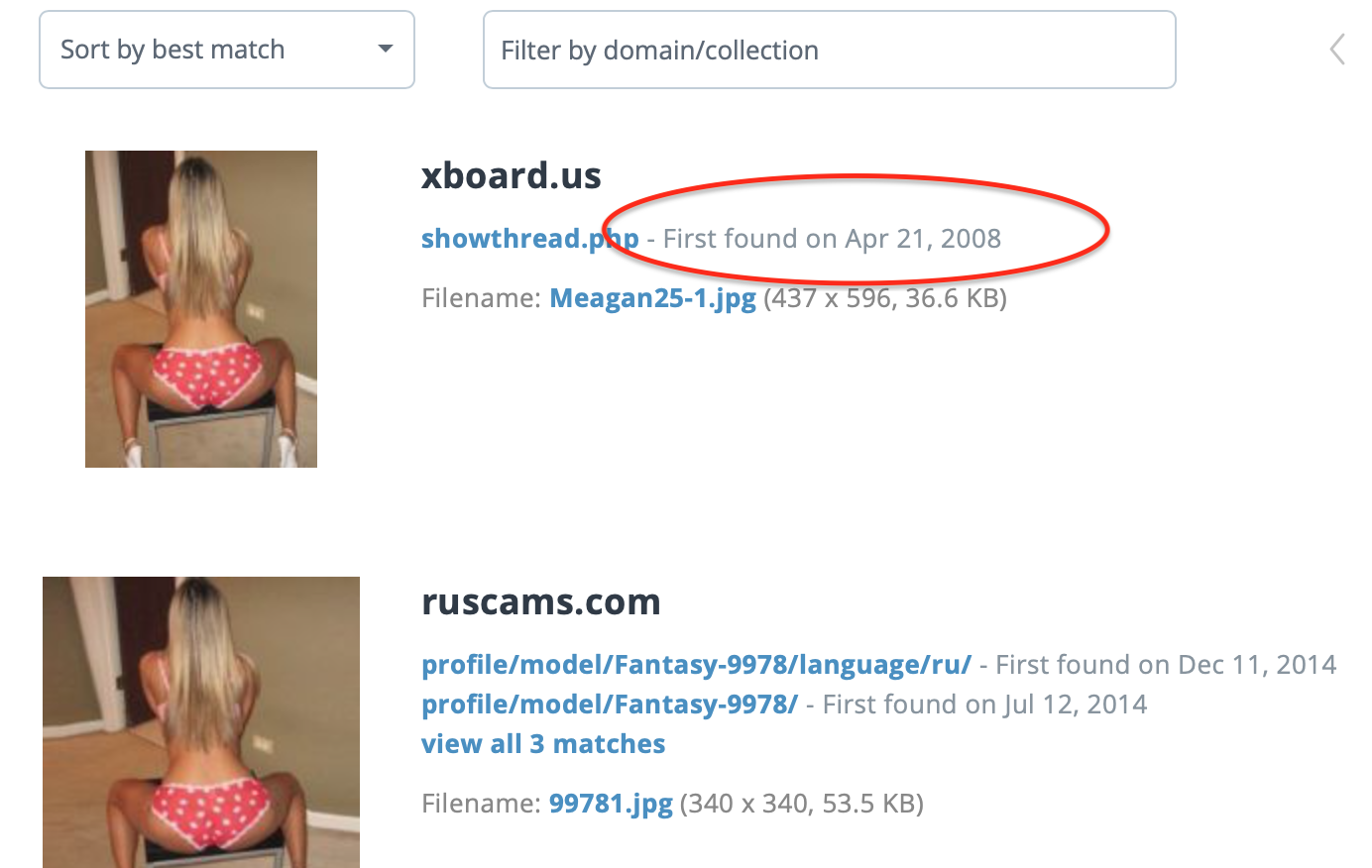Click the First found on Dec 11, 2014 text
The width and height of the screenshot is (1372, 868).
1166,665
